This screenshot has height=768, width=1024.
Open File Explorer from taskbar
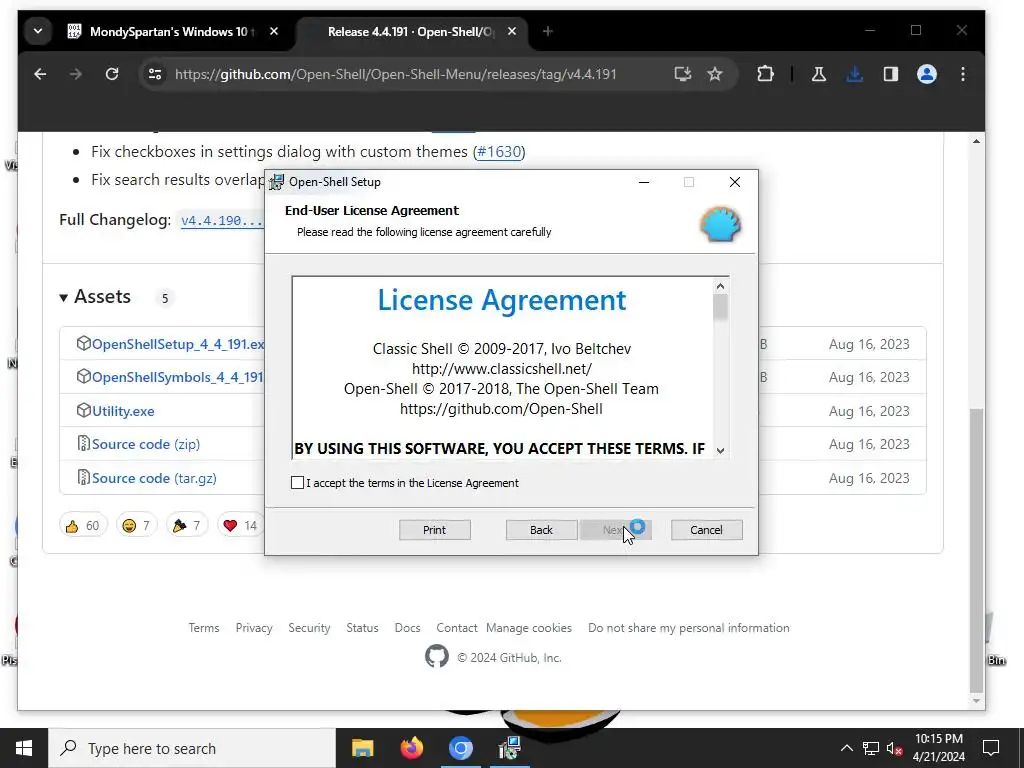pos(362,748)
